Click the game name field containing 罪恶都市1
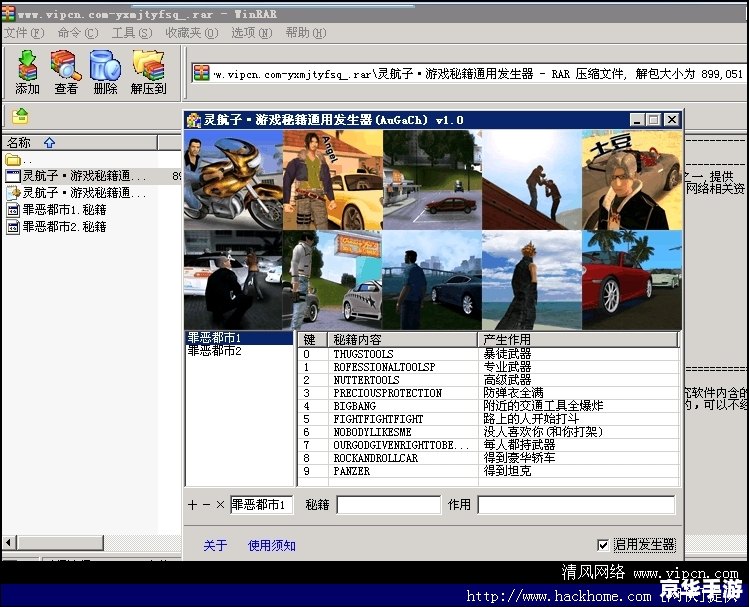Image resolution: width=749 pixels, height=607 pixels. click(x=261, y=505)
